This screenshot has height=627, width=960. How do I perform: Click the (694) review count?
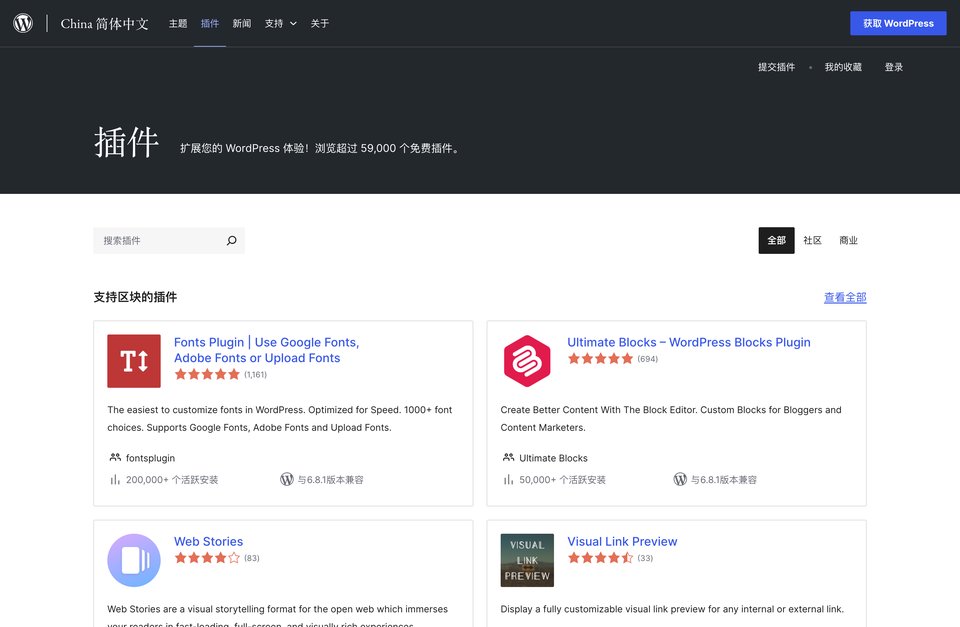pyautogui.click(x=647, y=359)
